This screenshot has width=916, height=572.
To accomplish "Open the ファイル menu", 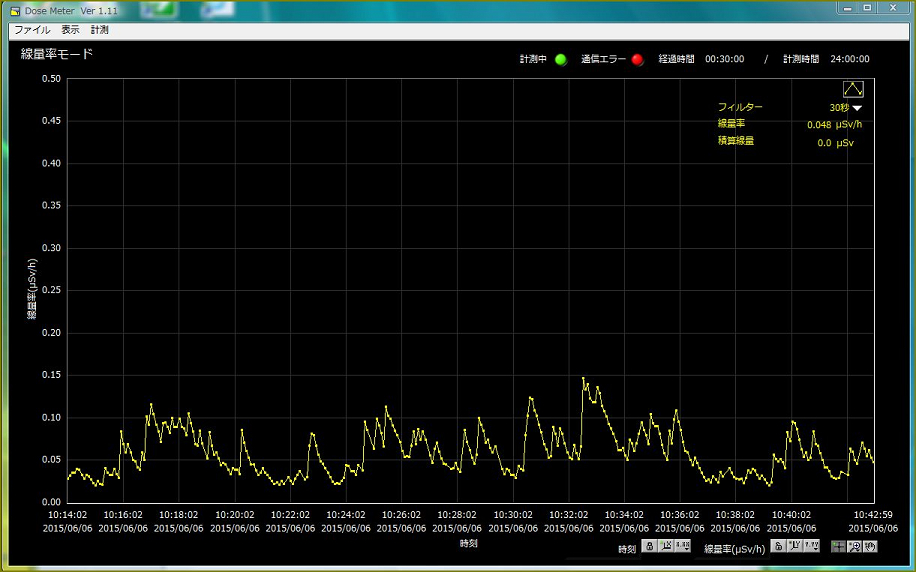I will 32,30.
